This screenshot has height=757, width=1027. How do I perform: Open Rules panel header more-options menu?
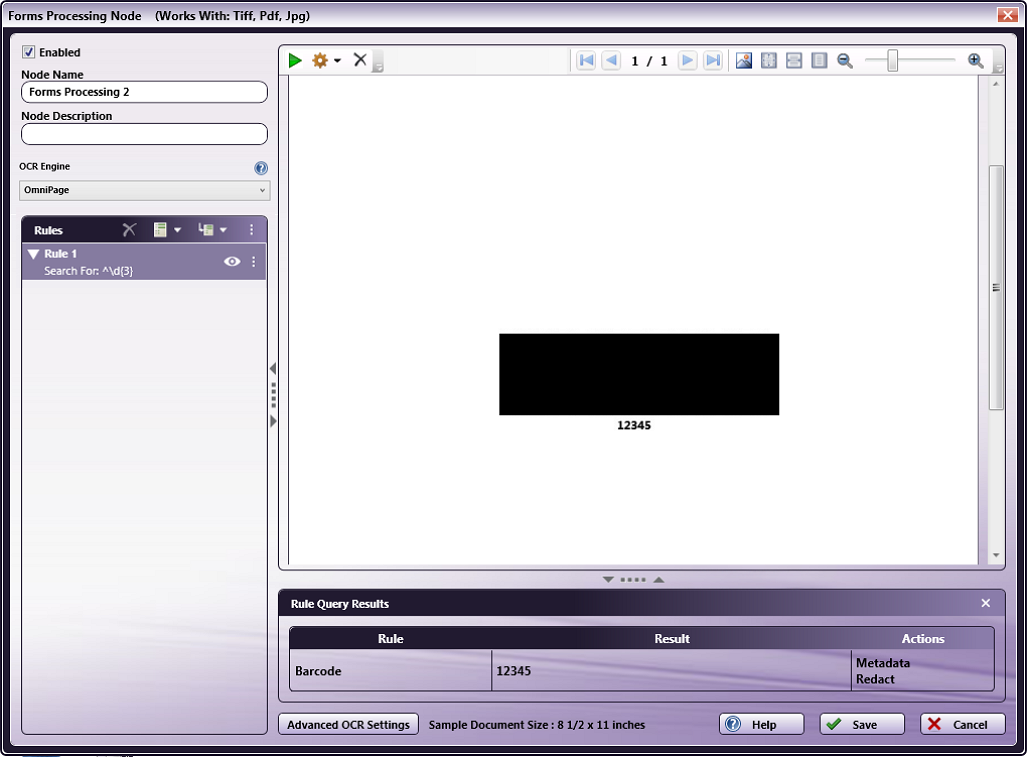tap(252, 229)
